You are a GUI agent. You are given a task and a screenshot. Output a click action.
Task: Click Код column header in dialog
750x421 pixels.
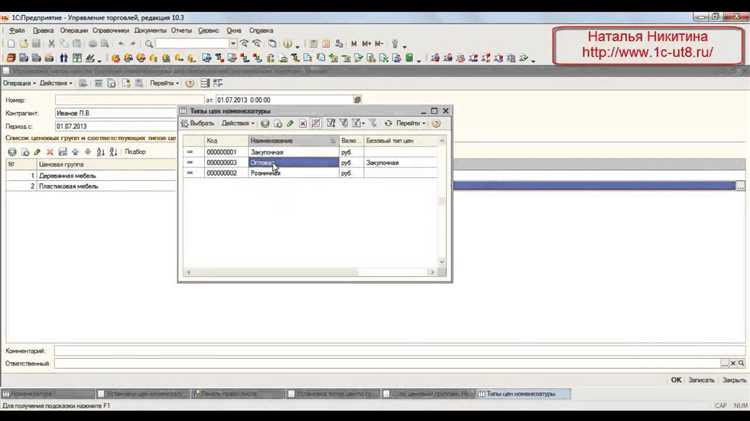(x=226, y=141)
